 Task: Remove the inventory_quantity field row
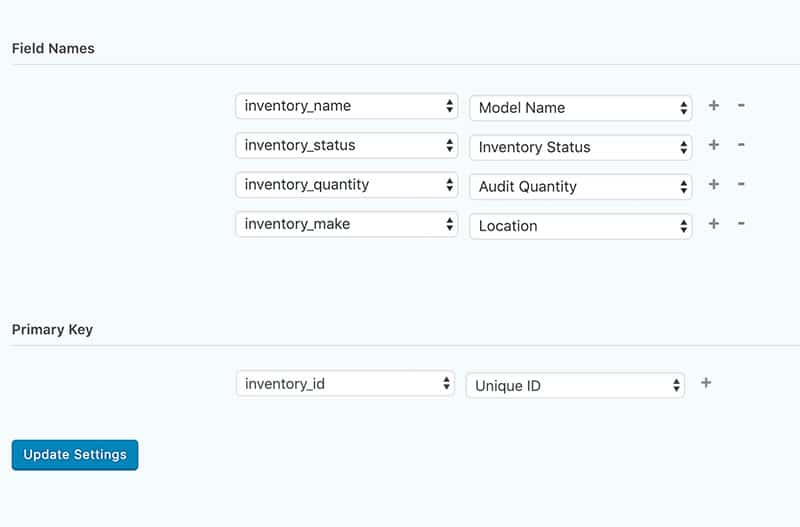click(741, 184)
